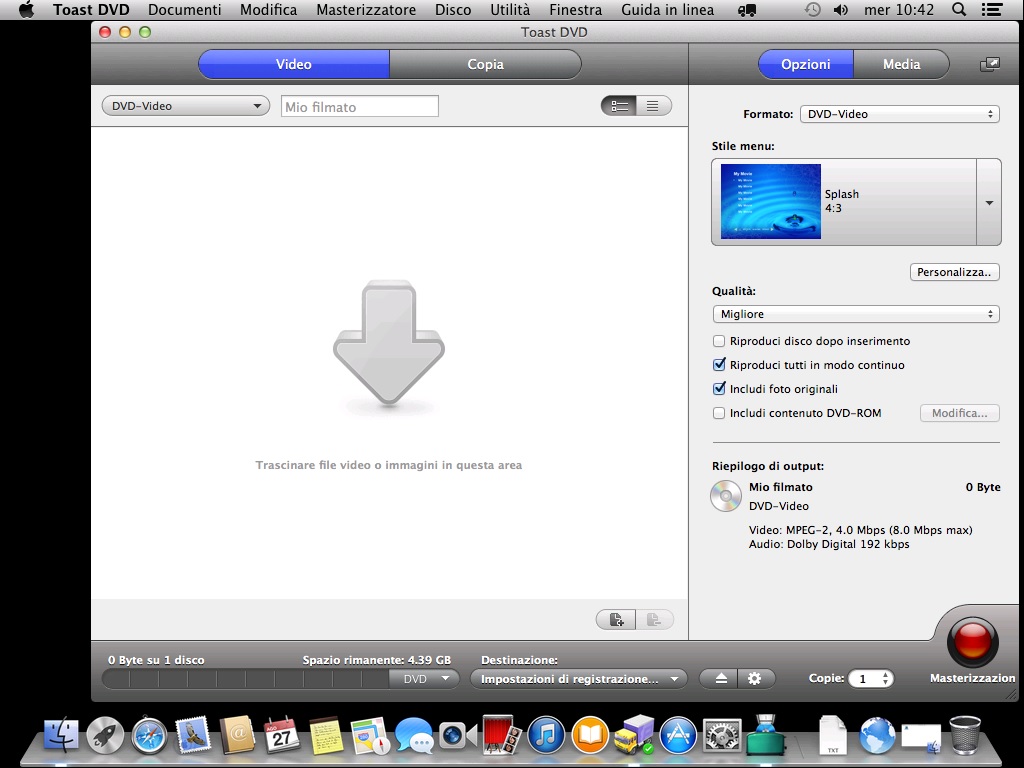Viewport: 1024px width, 768px height.
Task: Open the Finestra menu
Action: click(575, 10)
